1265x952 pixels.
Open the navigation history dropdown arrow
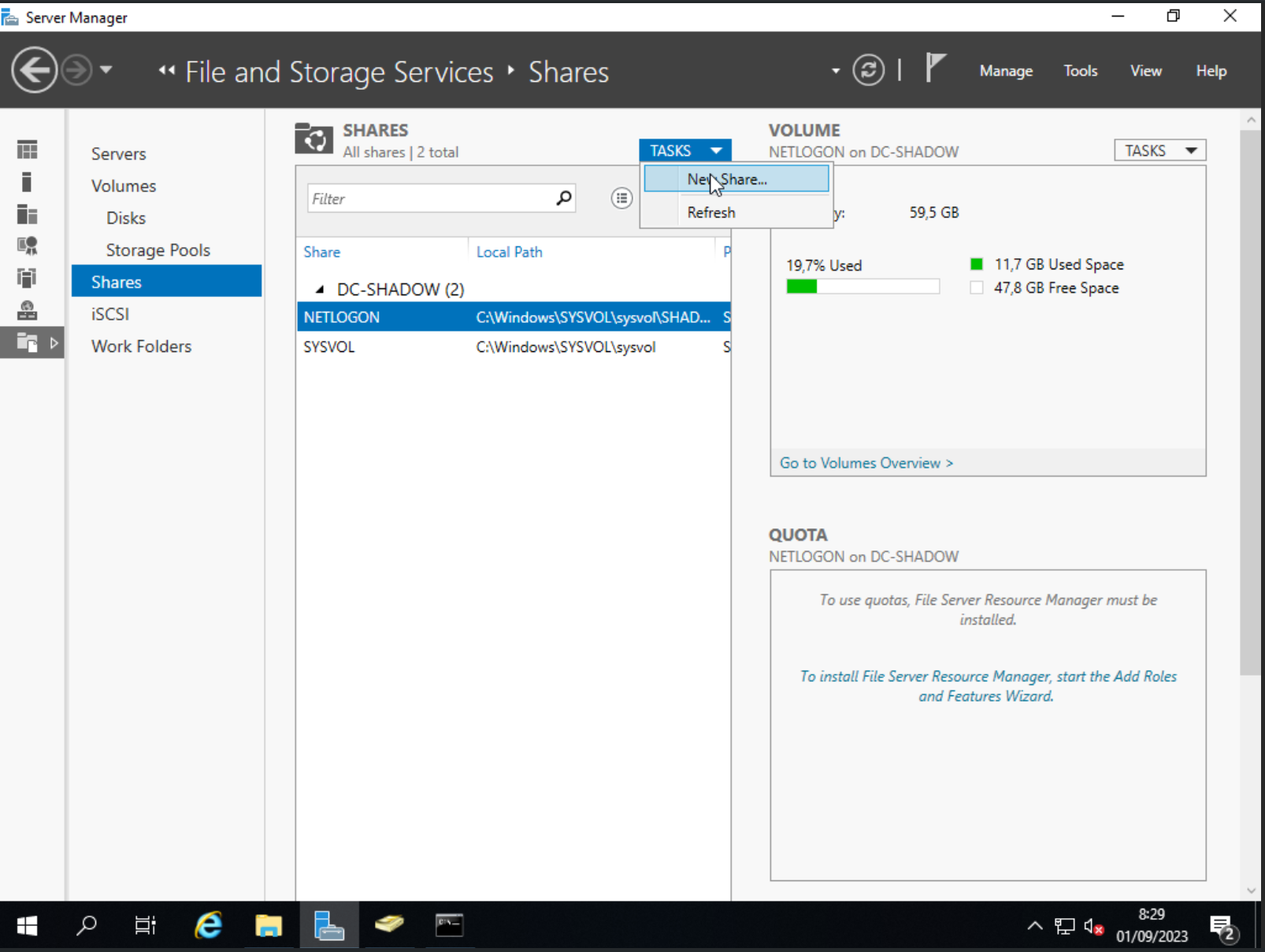point(106,70)
